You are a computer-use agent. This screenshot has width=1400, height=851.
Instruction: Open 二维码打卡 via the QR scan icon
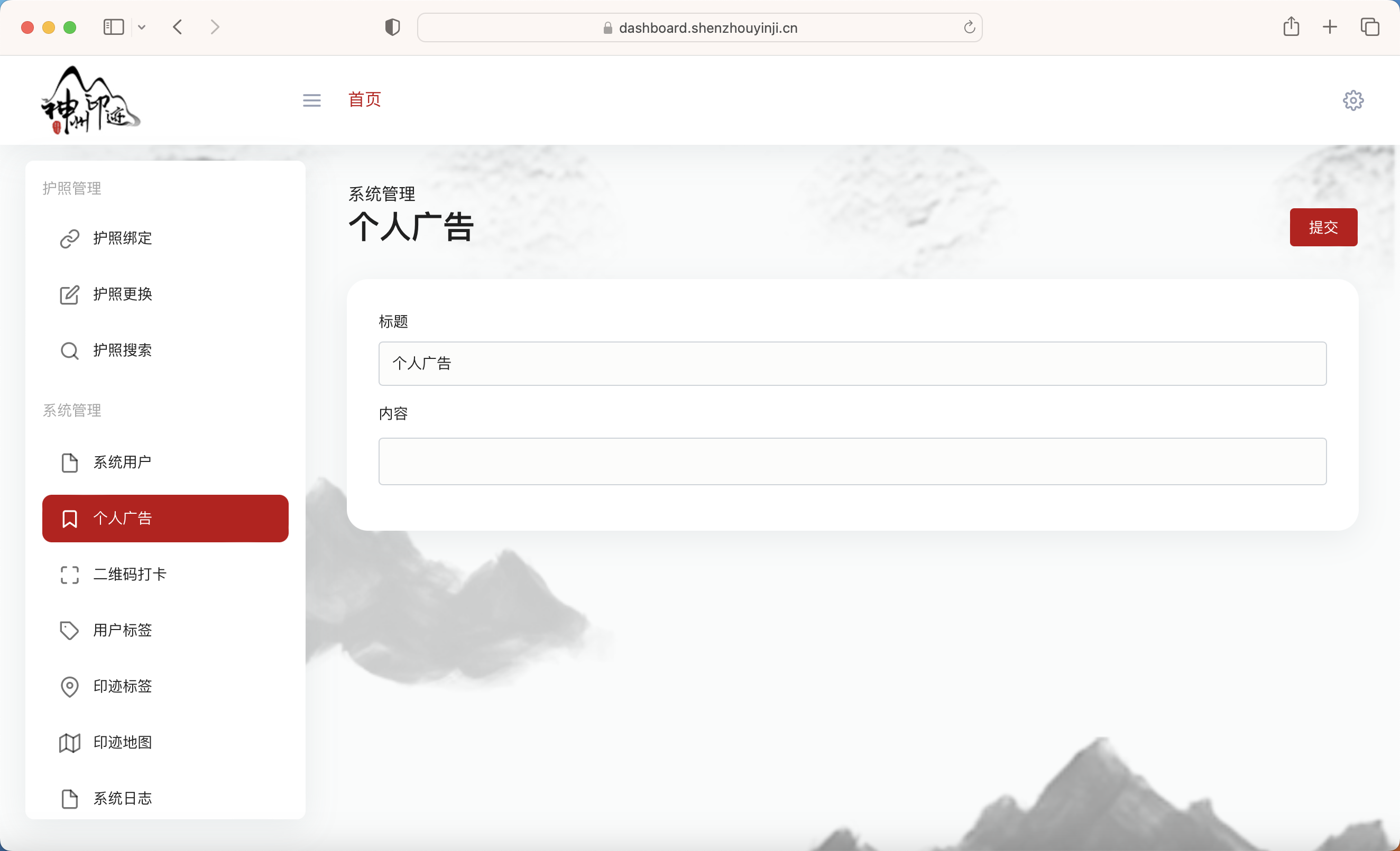69,575
